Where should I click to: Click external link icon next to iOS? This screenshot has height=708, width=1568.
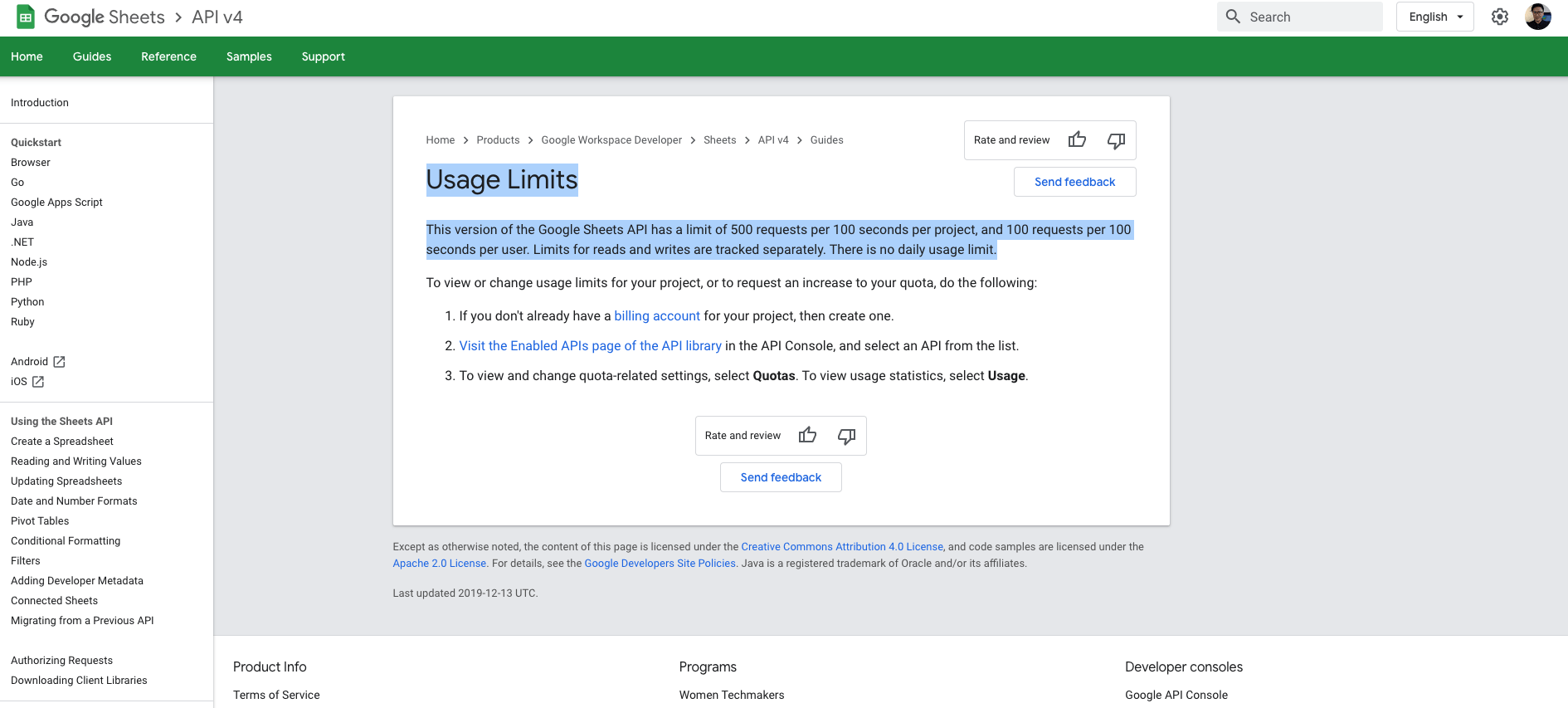[x=38, y=382]
